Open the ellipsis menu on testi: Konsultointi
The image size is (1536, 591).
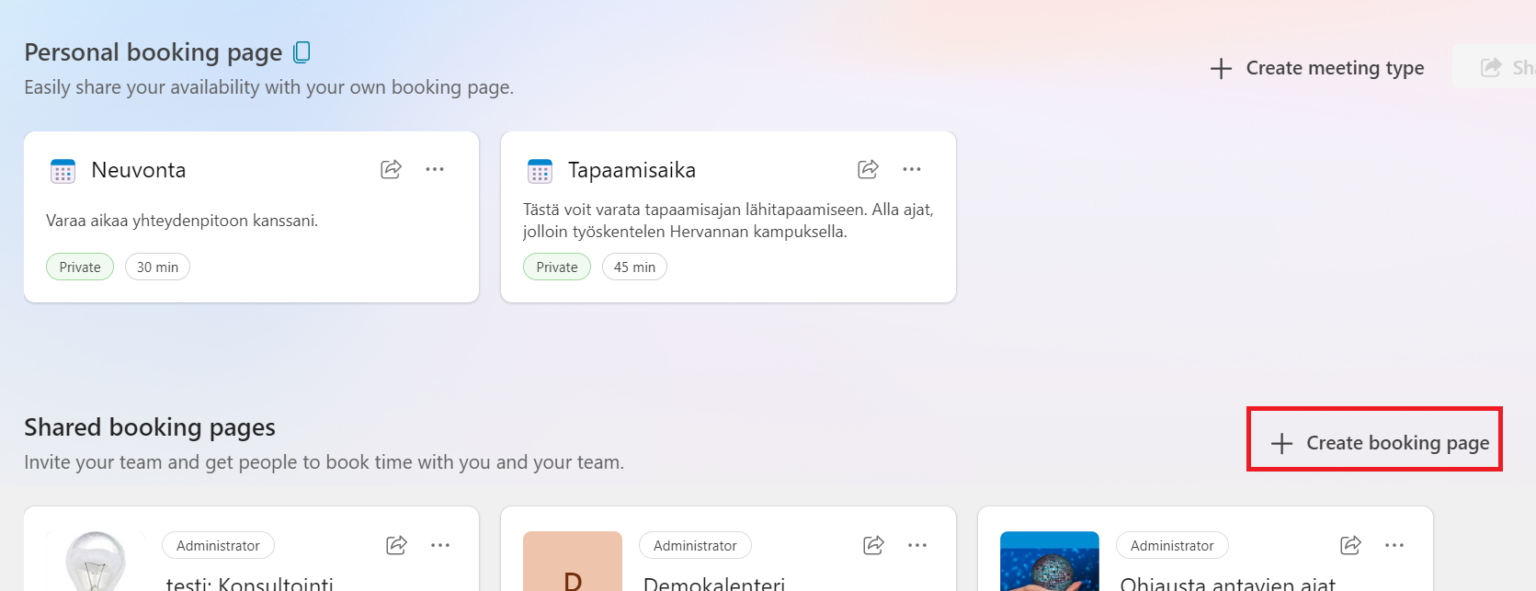[x=440, y=545]
